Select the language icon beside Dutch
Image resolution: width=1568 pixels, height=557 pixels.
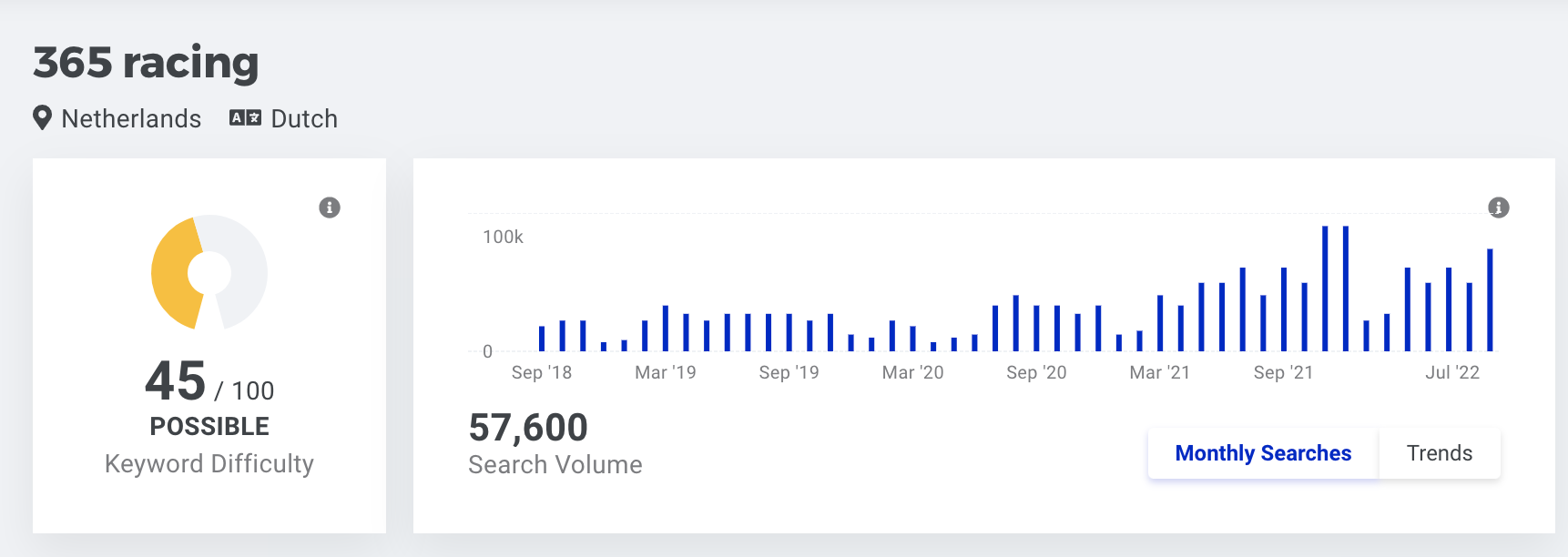click(245, 118)
